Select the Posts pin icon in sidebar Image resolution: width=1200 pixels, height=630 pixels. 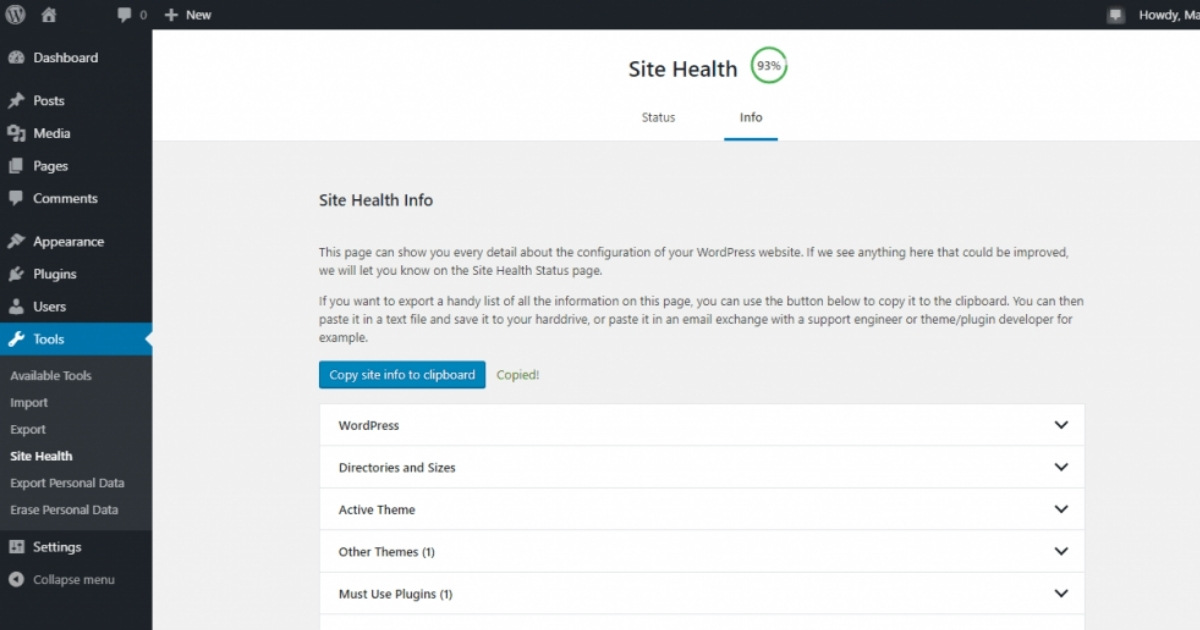pyautogui.click(x=17, y=100)
